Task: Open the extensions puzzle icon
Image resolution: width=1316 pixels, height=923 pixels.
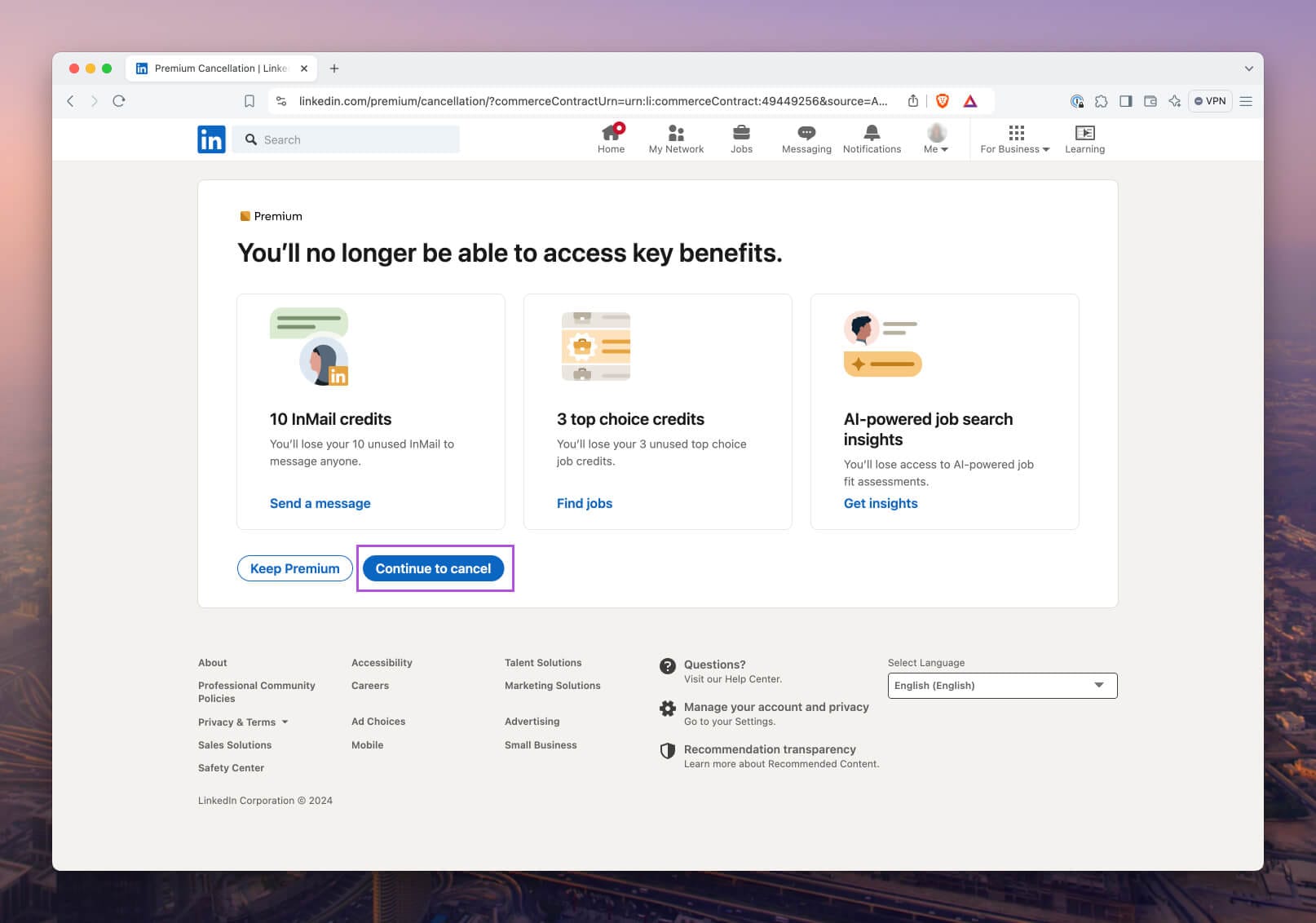Action: [1102, 101]
